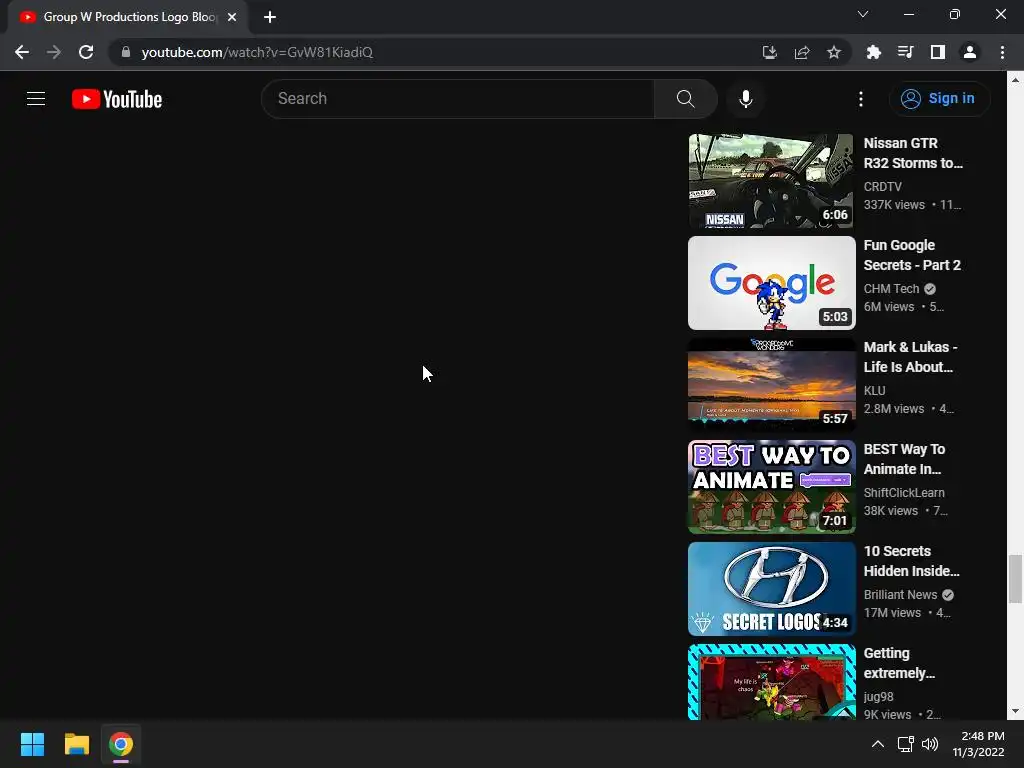Click scrollbar up arrow
Screen dimensions: 1024x768
(x=1015, y=80)
